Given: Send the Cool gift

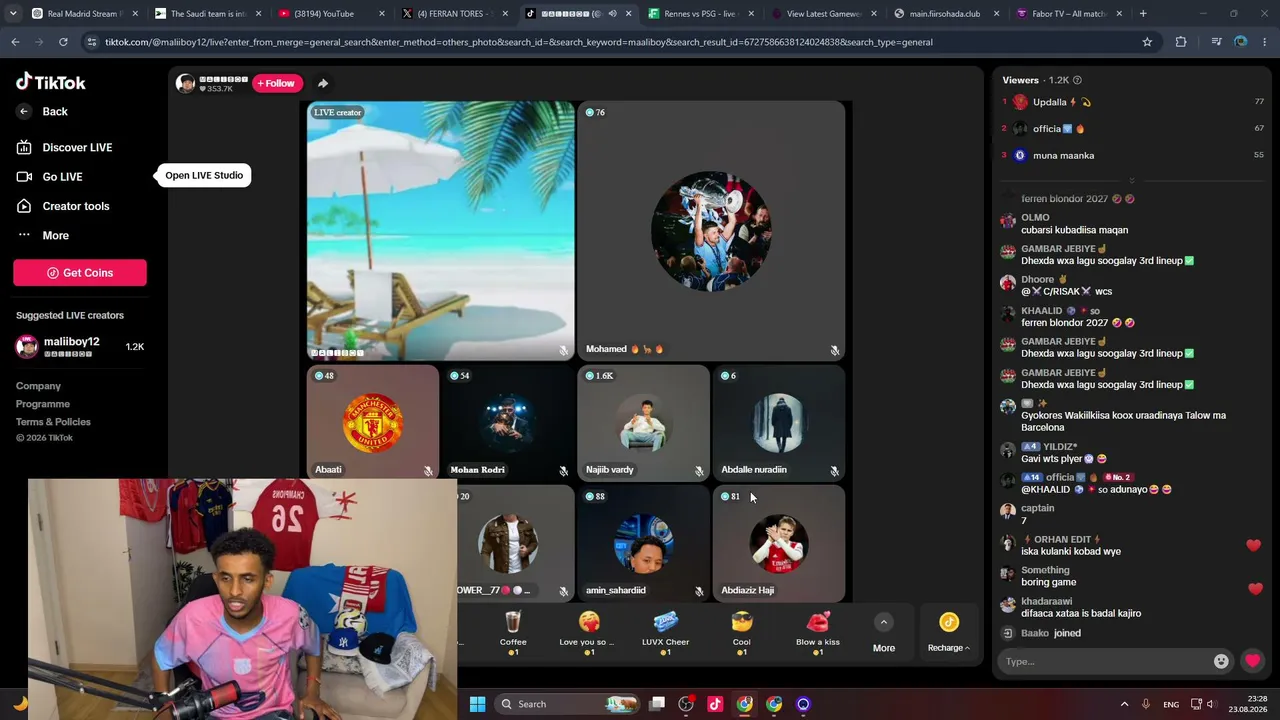Looking at the screenshot, I should click(x=741, y=633).
